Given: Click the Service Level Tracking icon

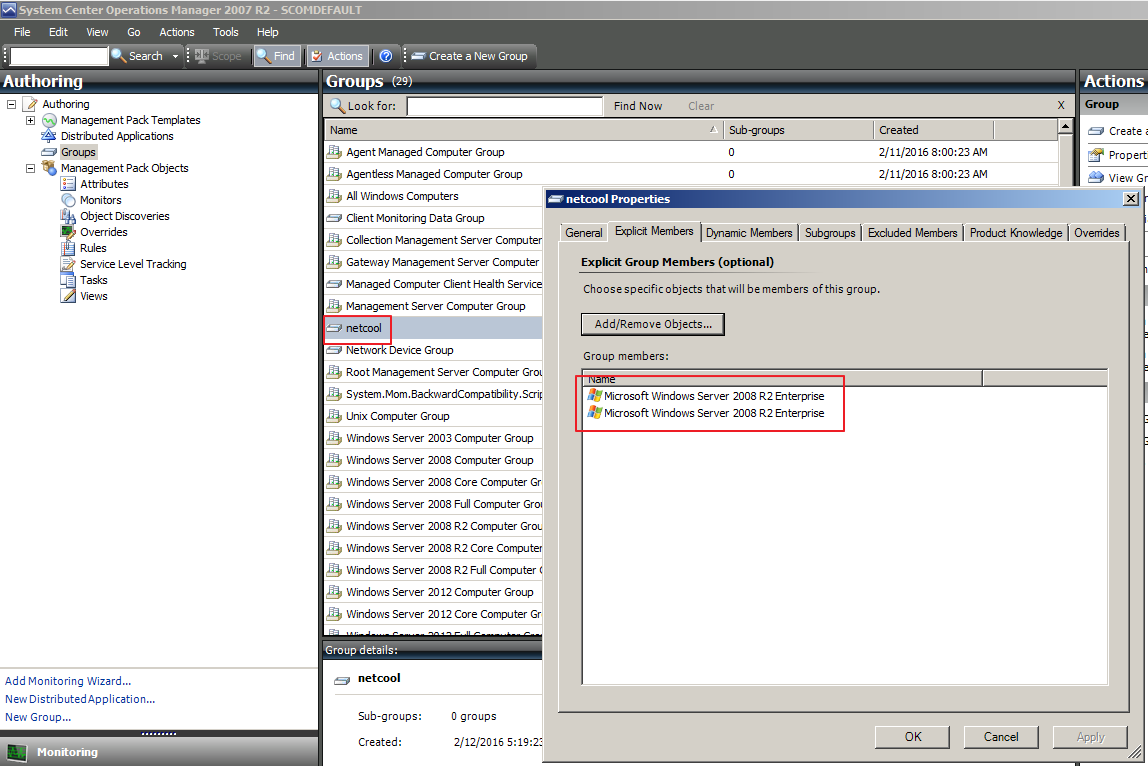Looking at the screenshot, I should 68,264.
